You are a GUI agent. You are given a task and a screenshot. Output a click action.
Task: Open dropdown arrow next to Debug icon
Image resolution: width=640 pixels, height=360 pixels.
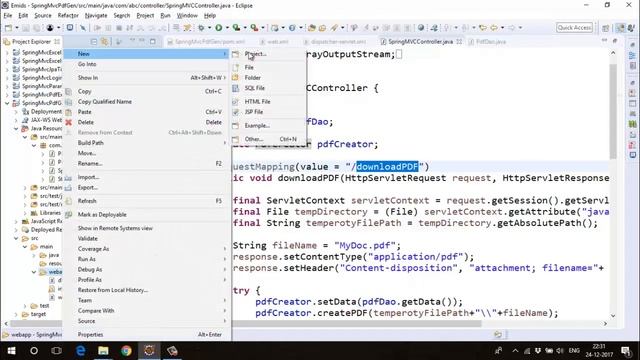tap(209, 28)
